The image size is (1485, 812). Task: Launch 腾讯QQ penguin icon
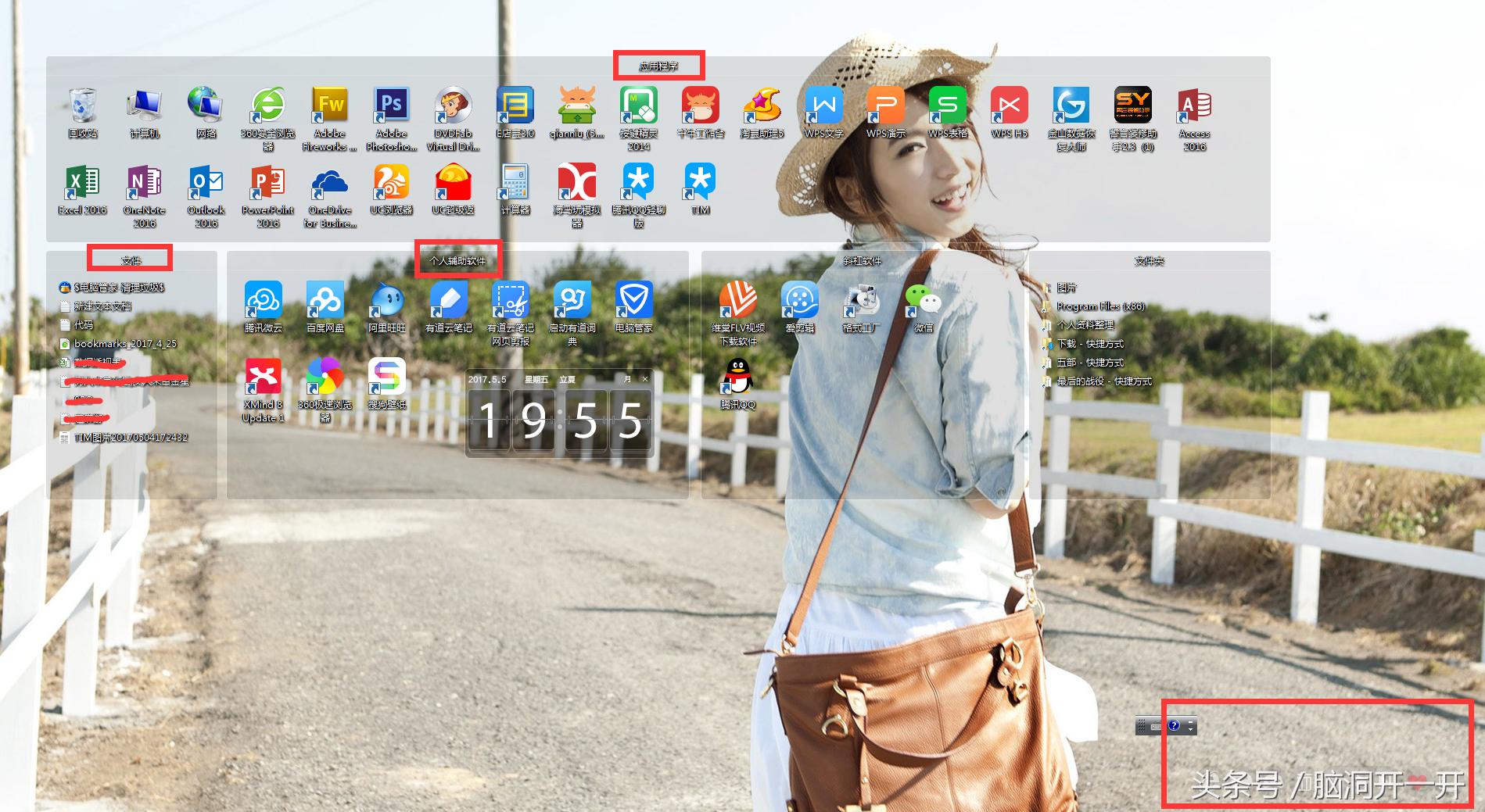pos(737,377)
